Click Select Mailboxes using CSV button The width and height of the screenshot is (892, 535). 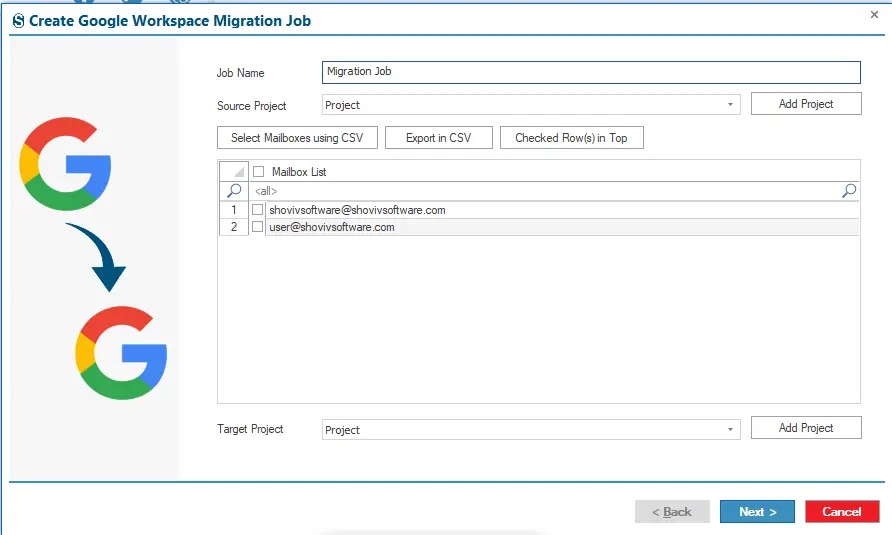click(297, 138)
